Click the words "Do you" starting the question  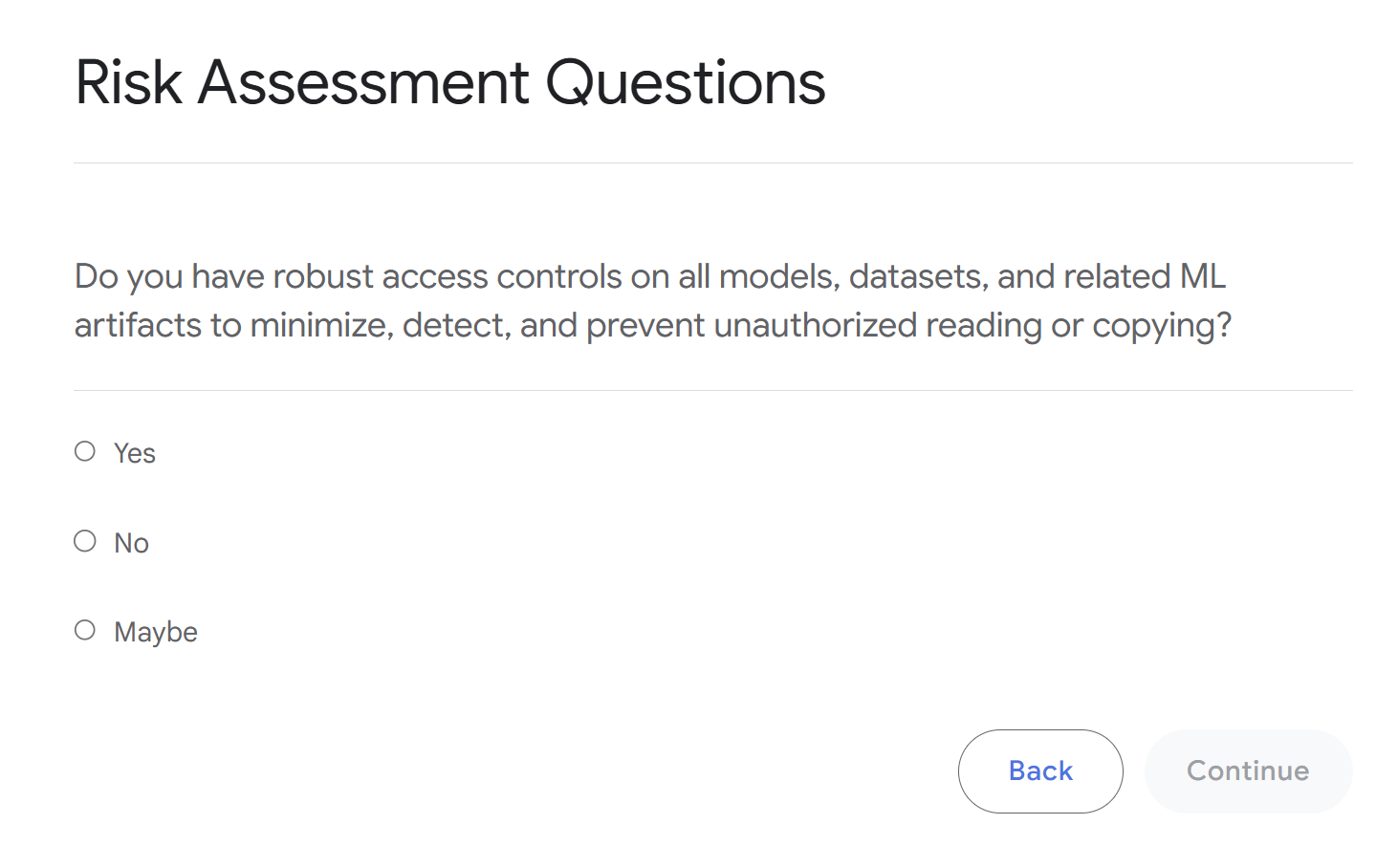(x=129, y=276)
